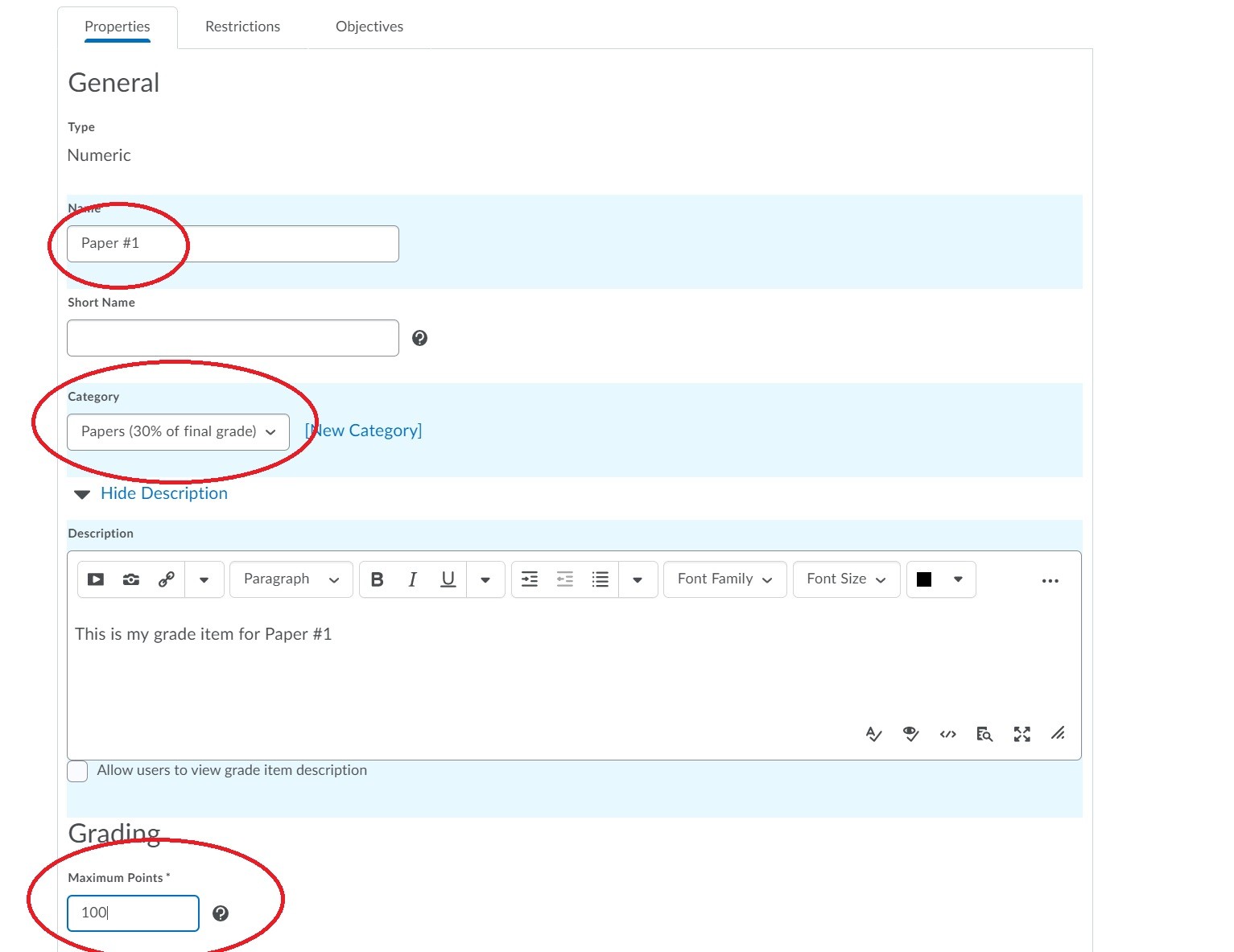Click the Indent icon
The width and height of the screenshot is (1234, 952).
[530, 579]
